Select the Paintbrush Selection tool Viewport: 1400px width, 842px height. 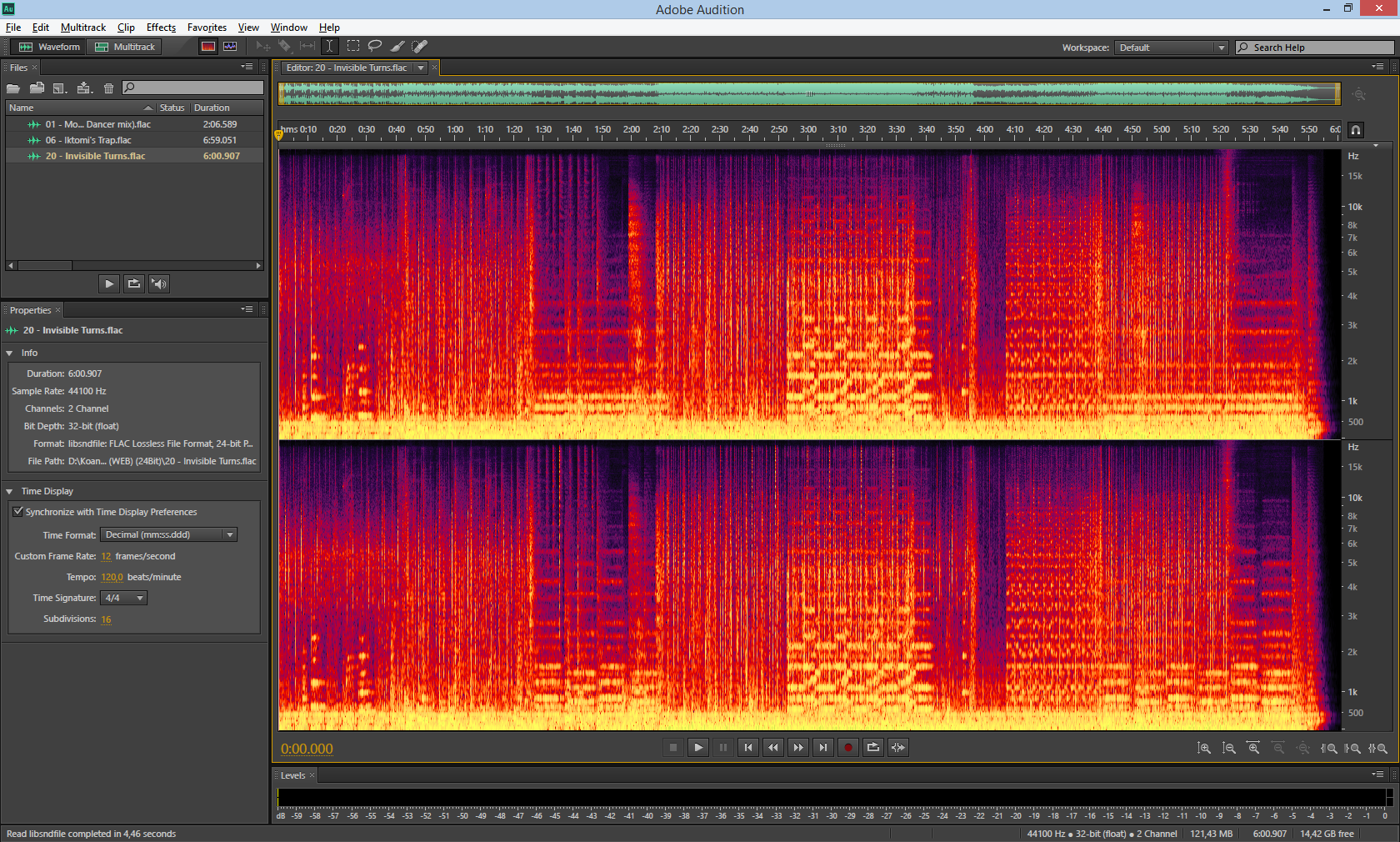[397, 47]
